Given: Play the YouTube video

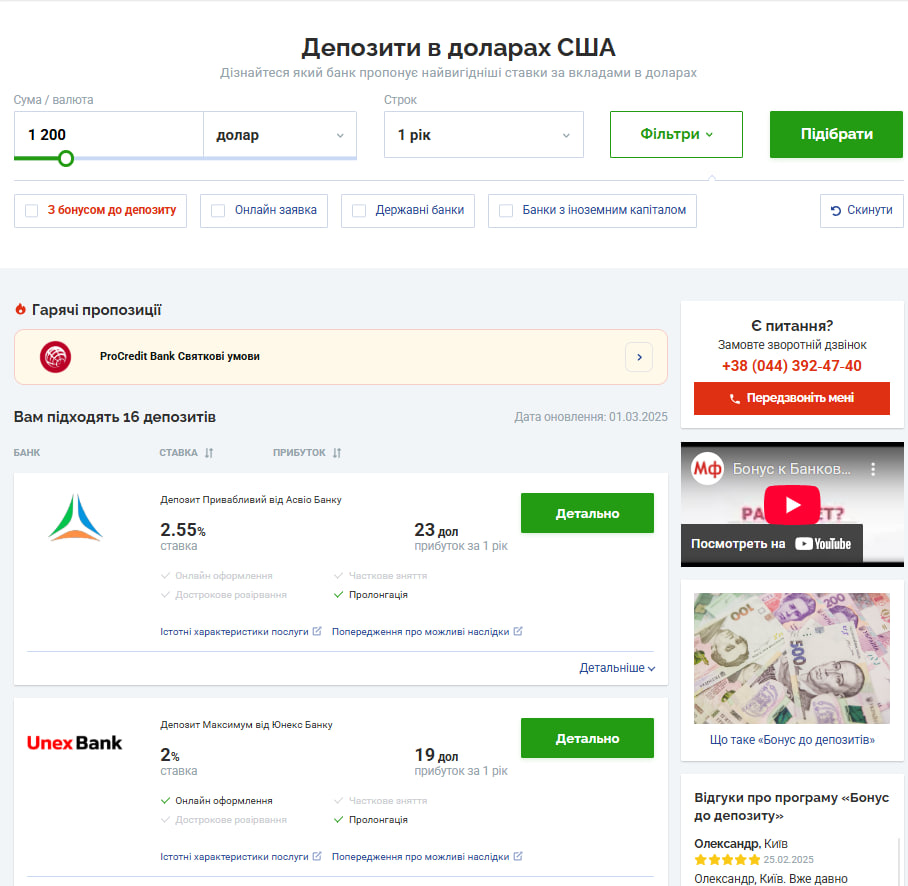Looking at the screenshot, I should pyautogui.click(x=792, y=505).
